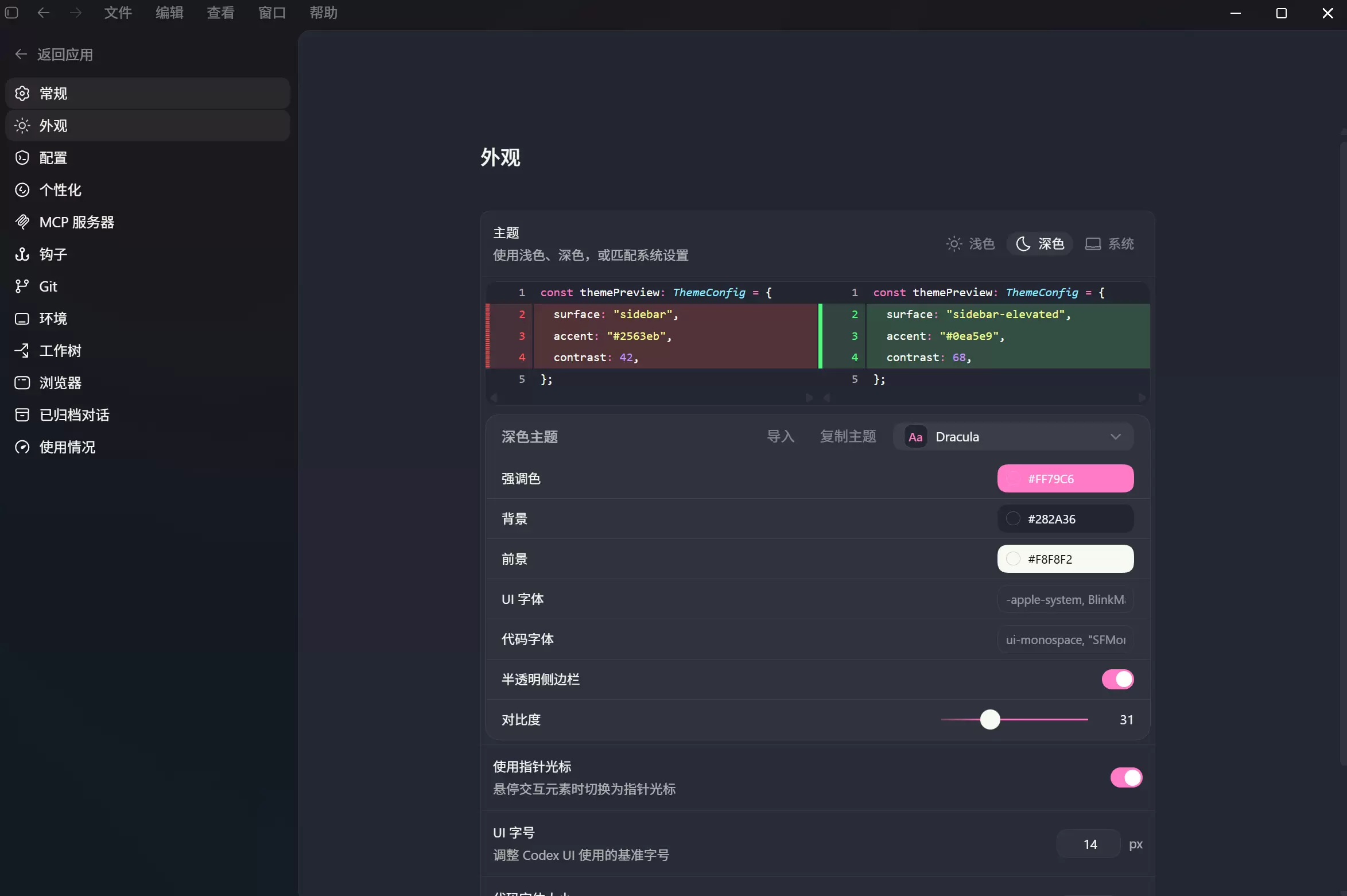Click the Git branch icon

coord(22,286)
